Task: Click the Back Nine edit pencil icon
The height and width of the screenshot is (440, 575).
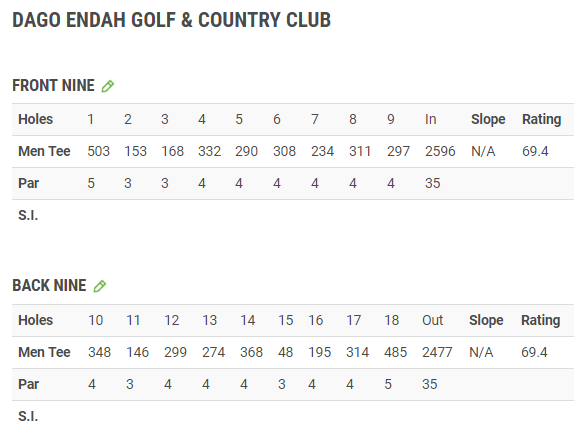Action: (99, 286)
